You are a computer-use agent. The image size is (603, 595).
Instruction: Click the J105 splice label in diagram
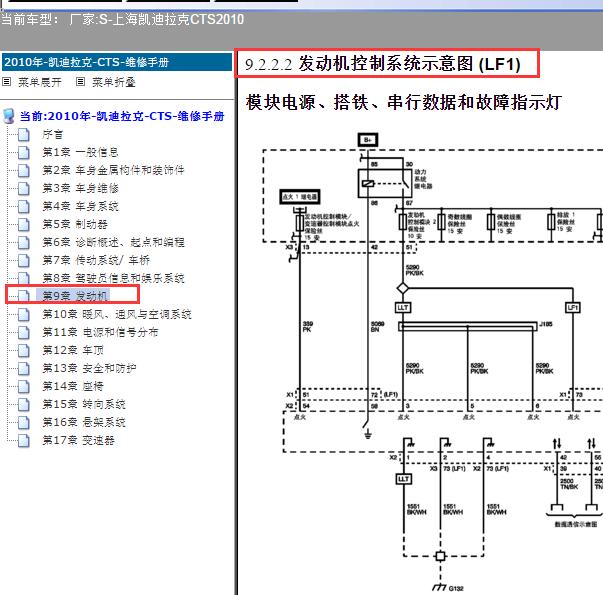546,324
